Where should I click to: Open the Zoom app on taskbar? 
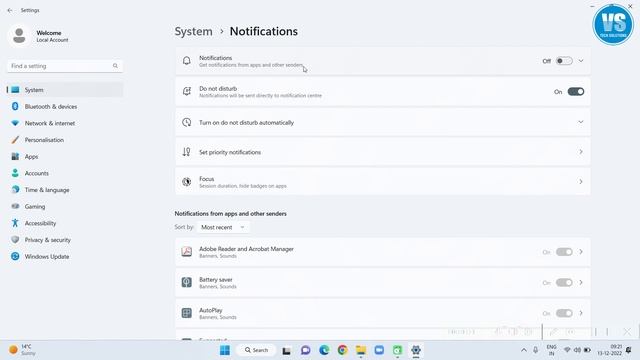point(379,350)
